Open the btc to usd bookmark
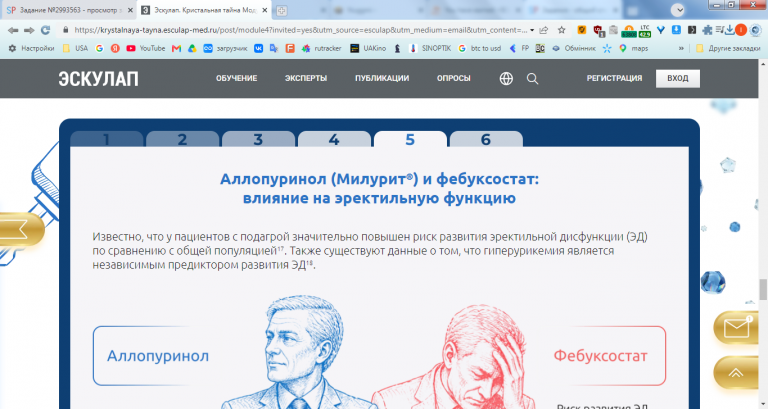Image resolution: width=768 pixels, height=409 pixels. pos(480,48)
